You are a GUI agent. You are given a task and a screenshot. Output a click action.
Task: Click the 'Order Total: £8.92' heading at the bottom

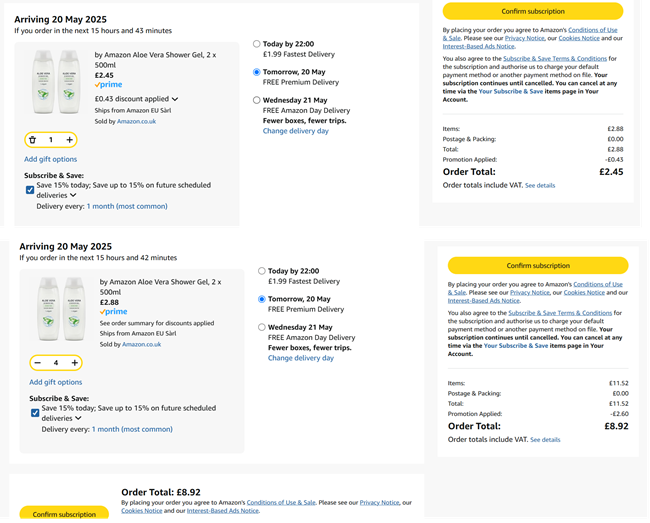[x=161, y=492]
